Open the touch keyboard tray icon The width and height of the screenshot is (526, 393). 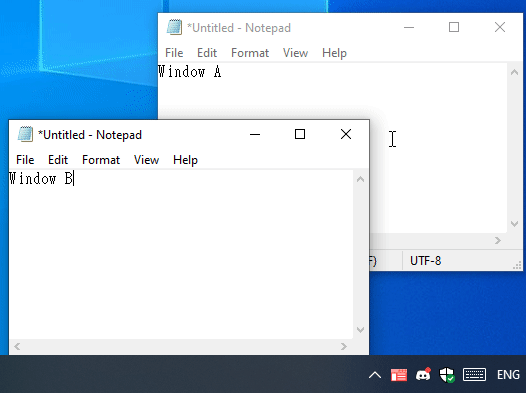474,375
